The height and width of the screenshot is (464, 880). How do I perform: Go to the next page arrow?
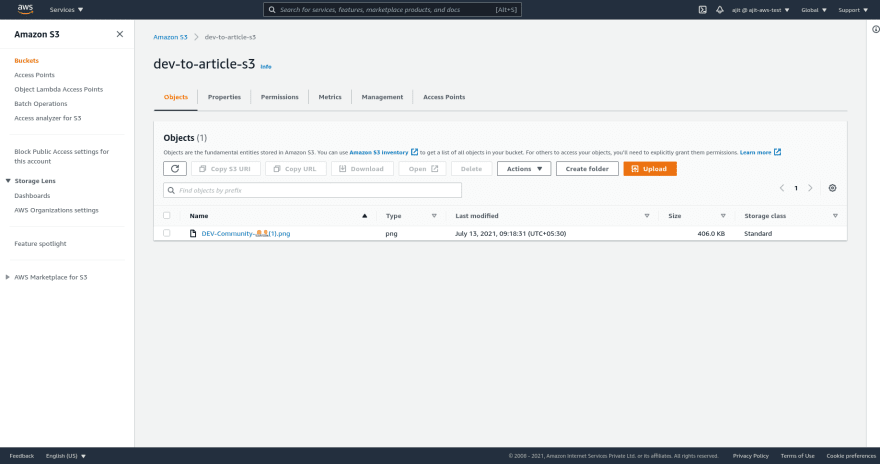810,188
